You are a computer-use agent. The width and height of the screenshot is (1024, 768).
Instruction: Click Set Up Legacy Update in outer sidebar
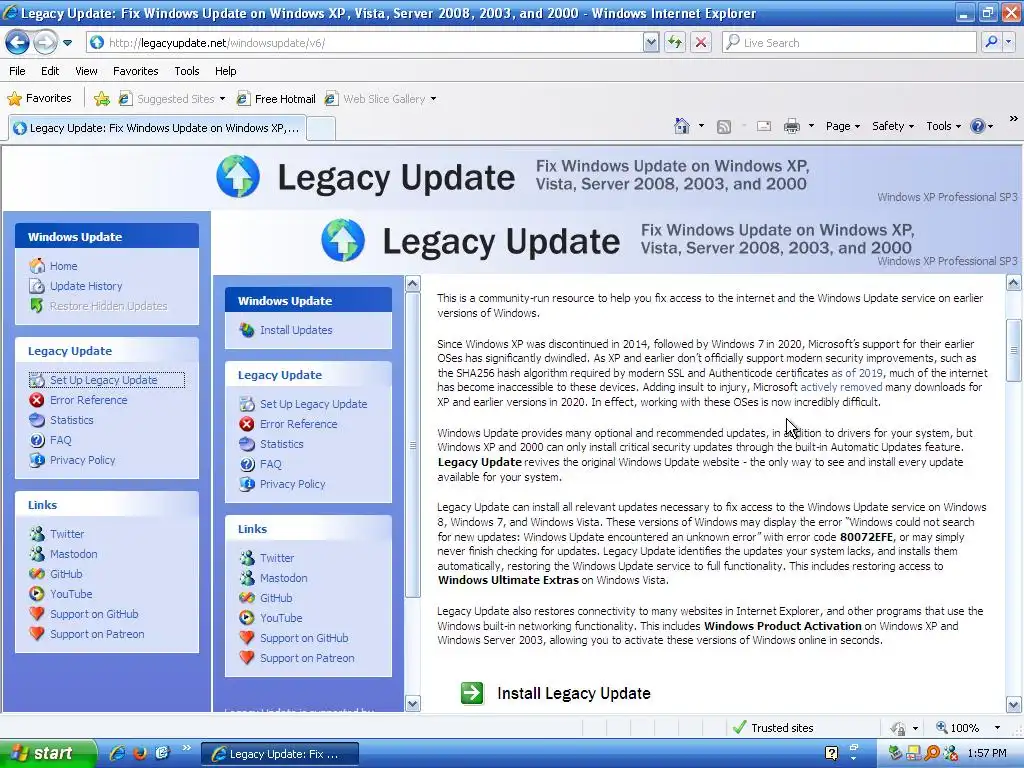pyautogui.click(x=106, y=379)
